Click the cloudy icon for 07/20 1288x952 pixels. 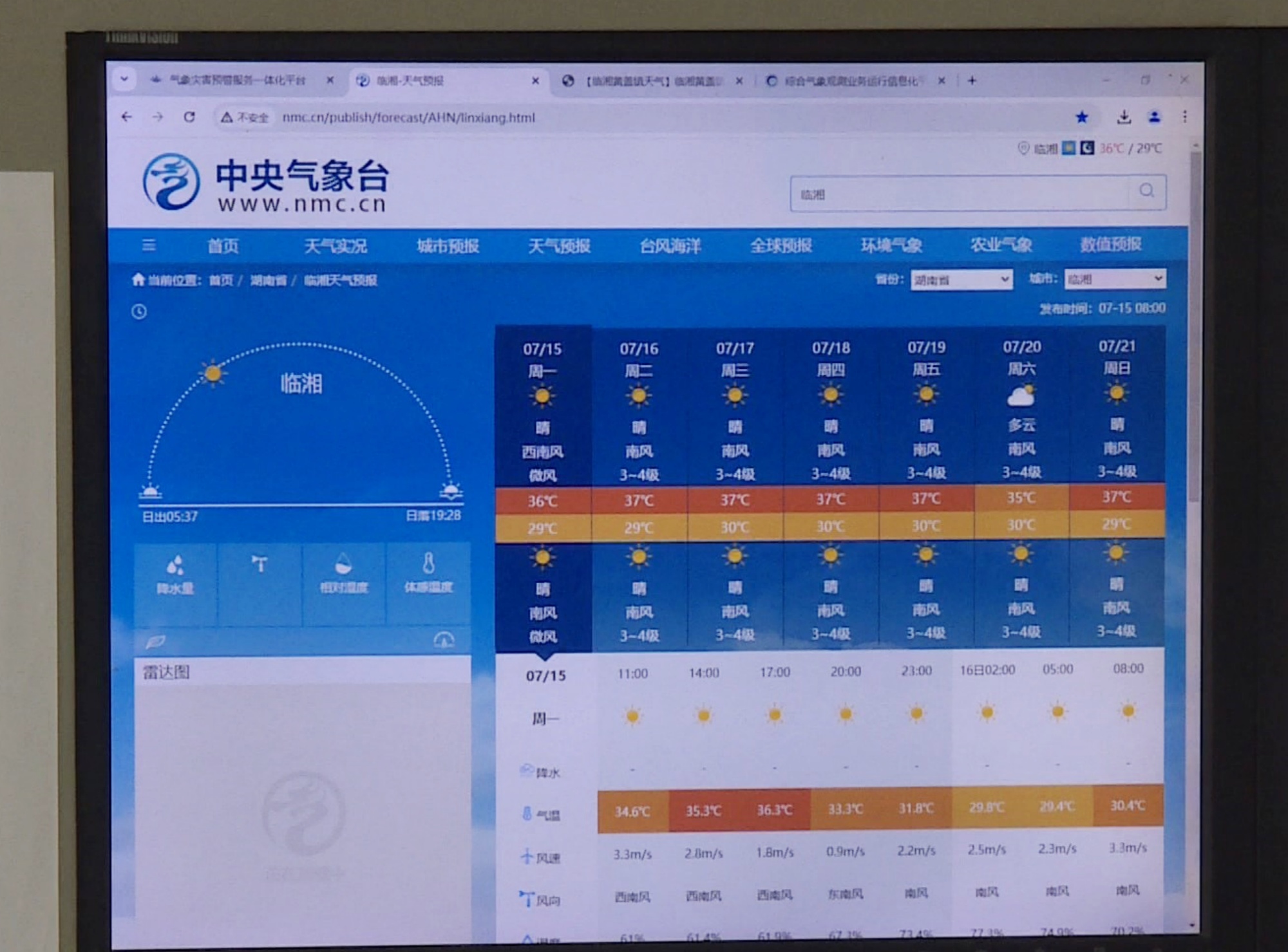[1021, 395]
